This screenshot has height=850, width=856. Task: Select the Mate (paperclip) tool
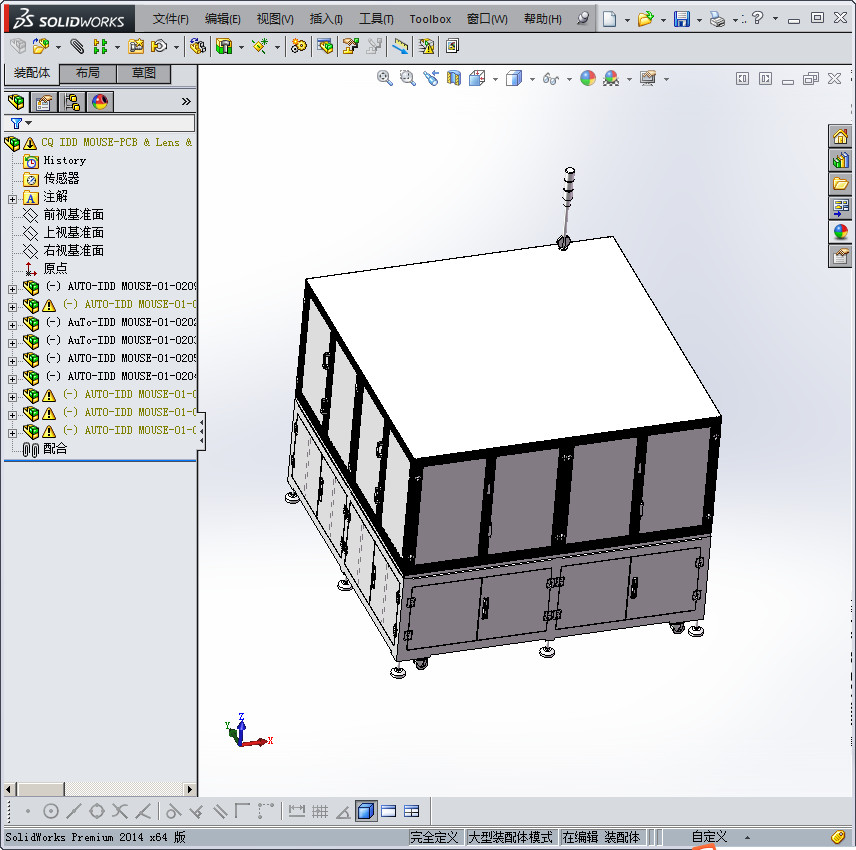(77, 46)
